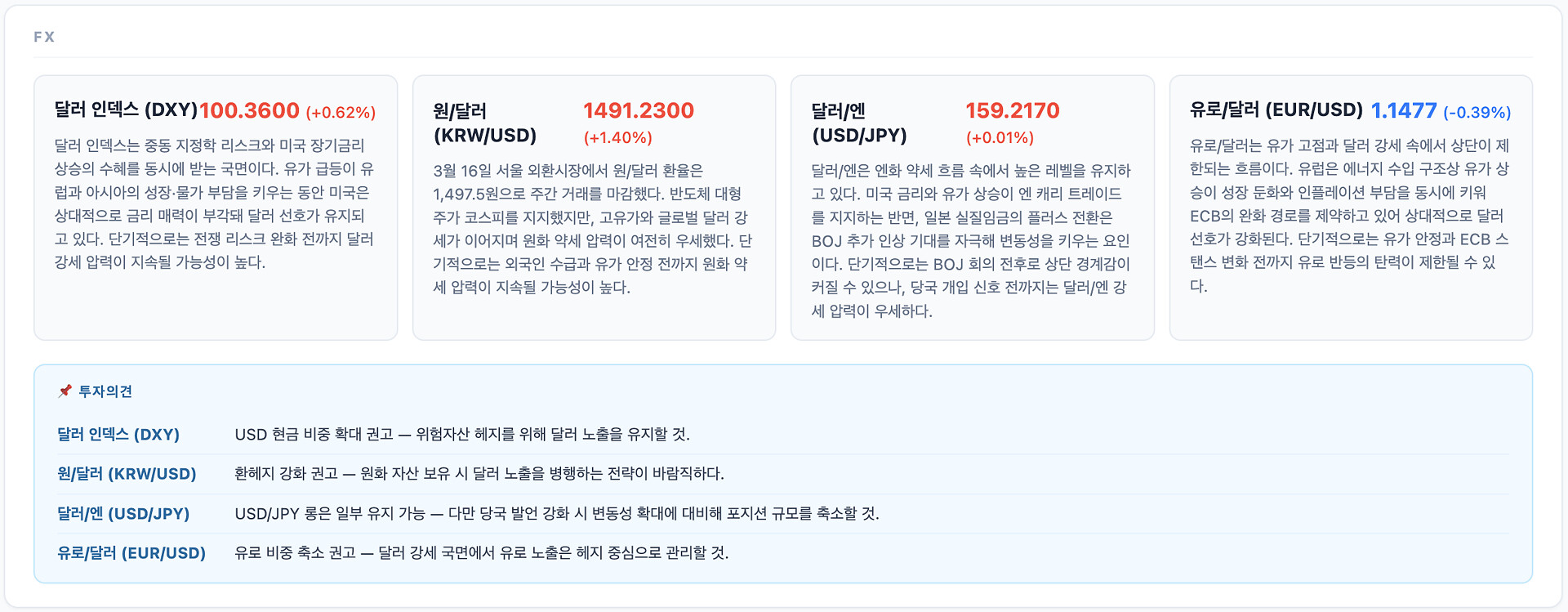Screen dimensions: 1568x612
Task: Click the red pushpin icon beside 투자의견
Action: [x=65, y=391]
